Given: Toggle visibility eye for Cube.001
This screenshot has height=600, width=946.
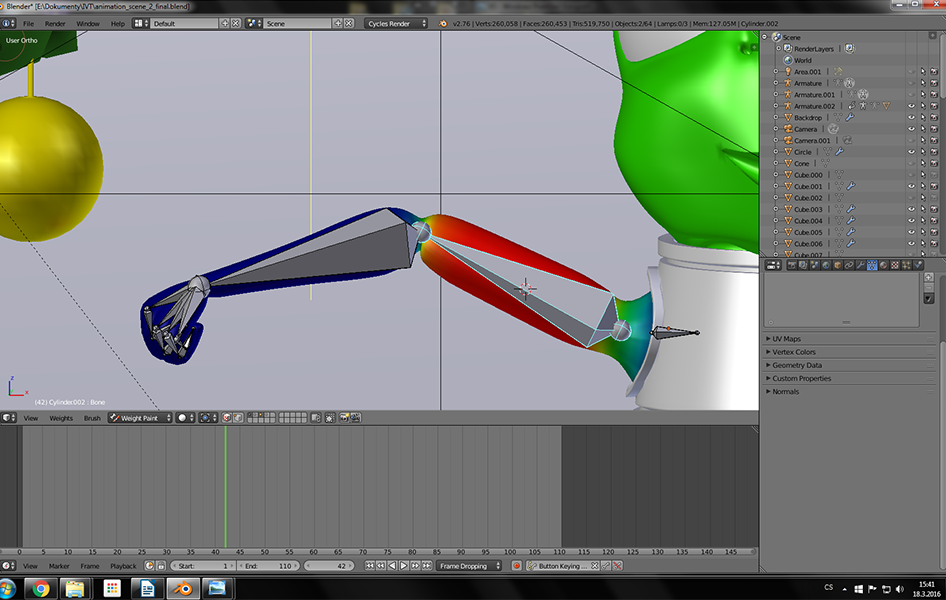Looking at the screenshot, I should (x=911, y=186).
